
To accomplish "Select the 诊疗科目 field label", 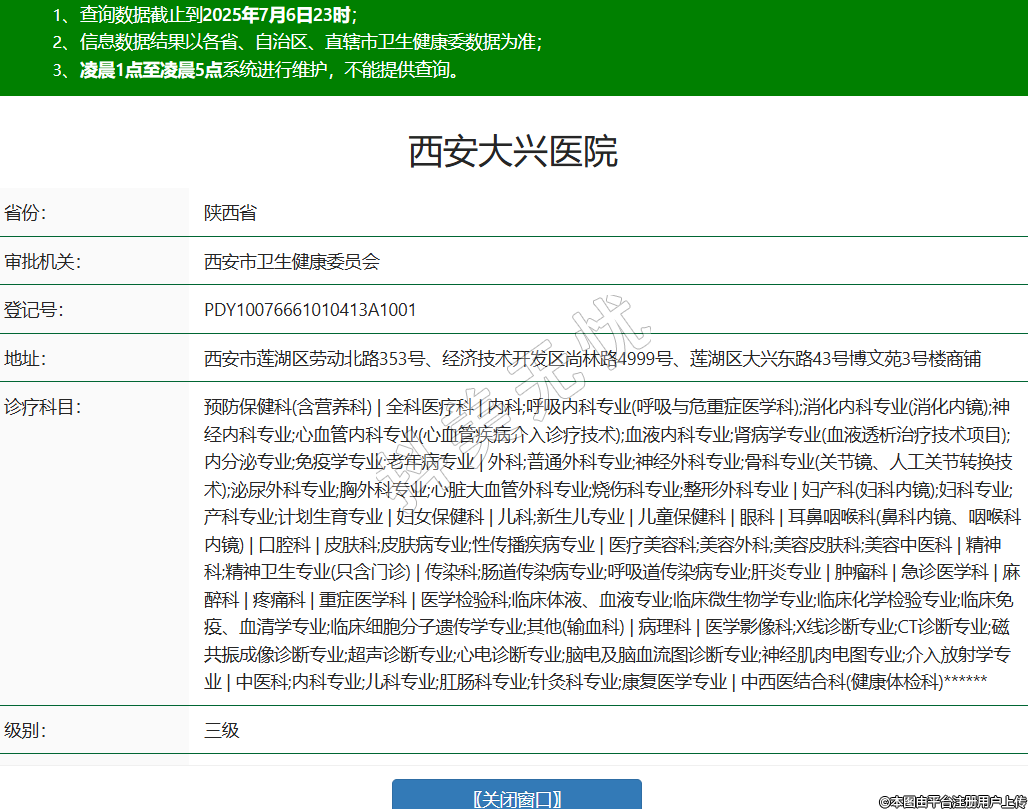I will point(42,407).
